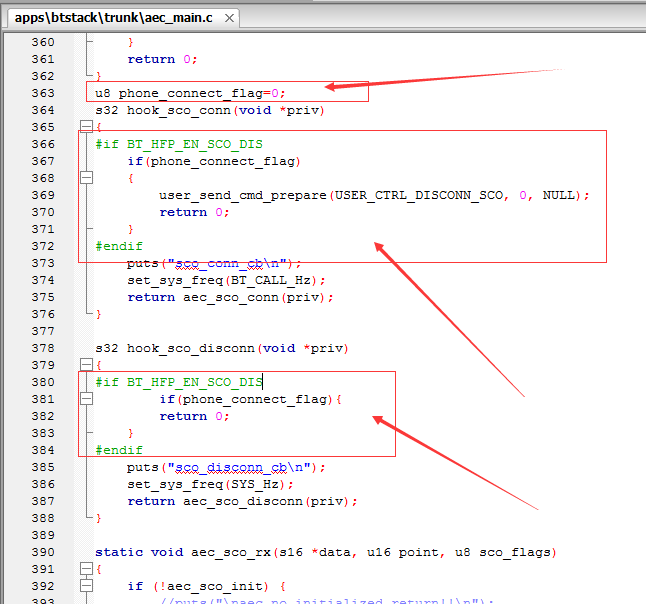The width and height of the screenshot is (646, 604).
Task: Click the puts "sco_disconn_cb\n" statement
Action: click(x=226, y=468)
